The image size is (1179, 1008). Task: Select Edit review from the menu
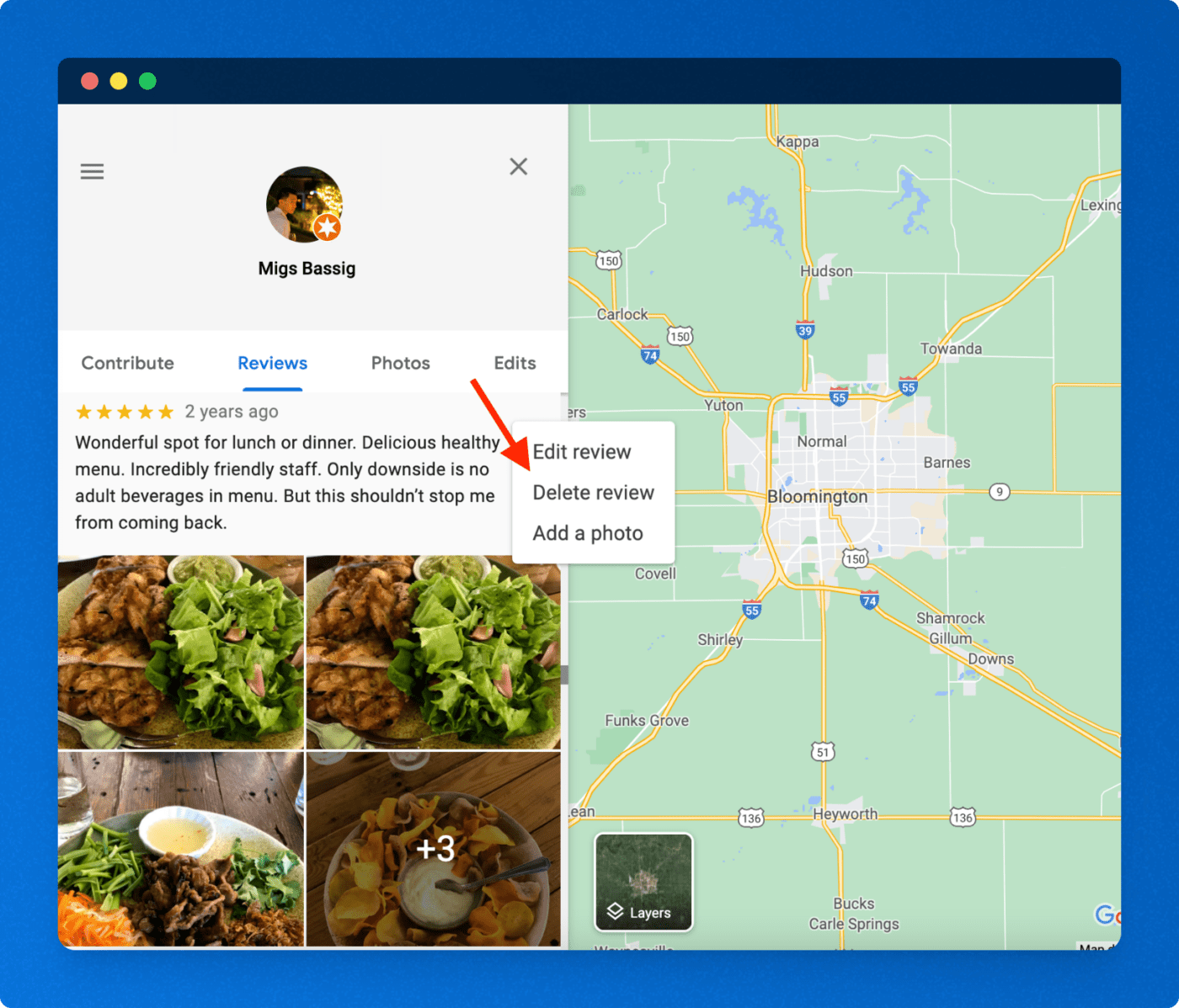(582, 451)
